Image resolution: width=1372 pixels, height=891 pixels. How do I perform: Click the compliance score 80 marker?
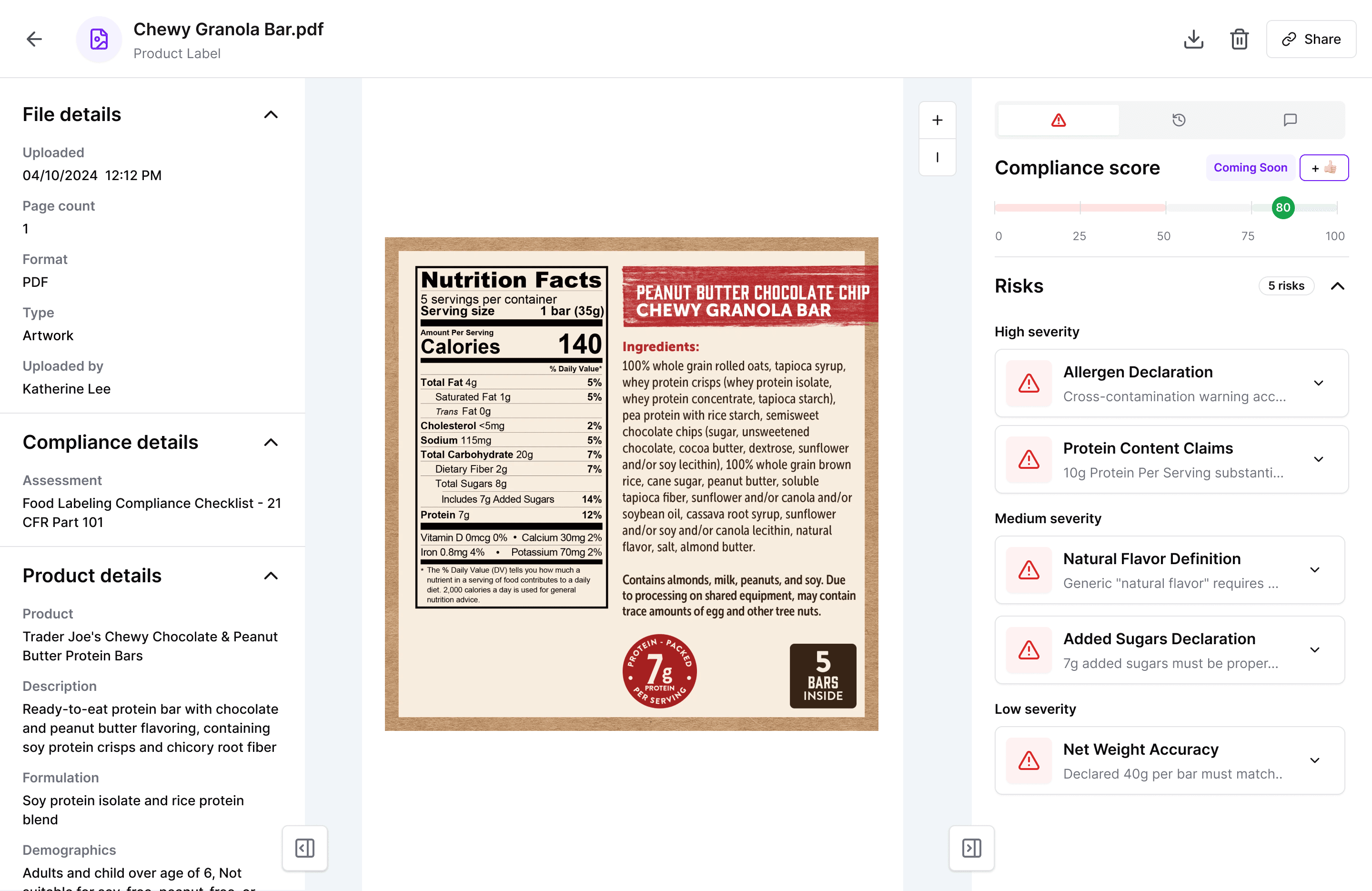1283,208
